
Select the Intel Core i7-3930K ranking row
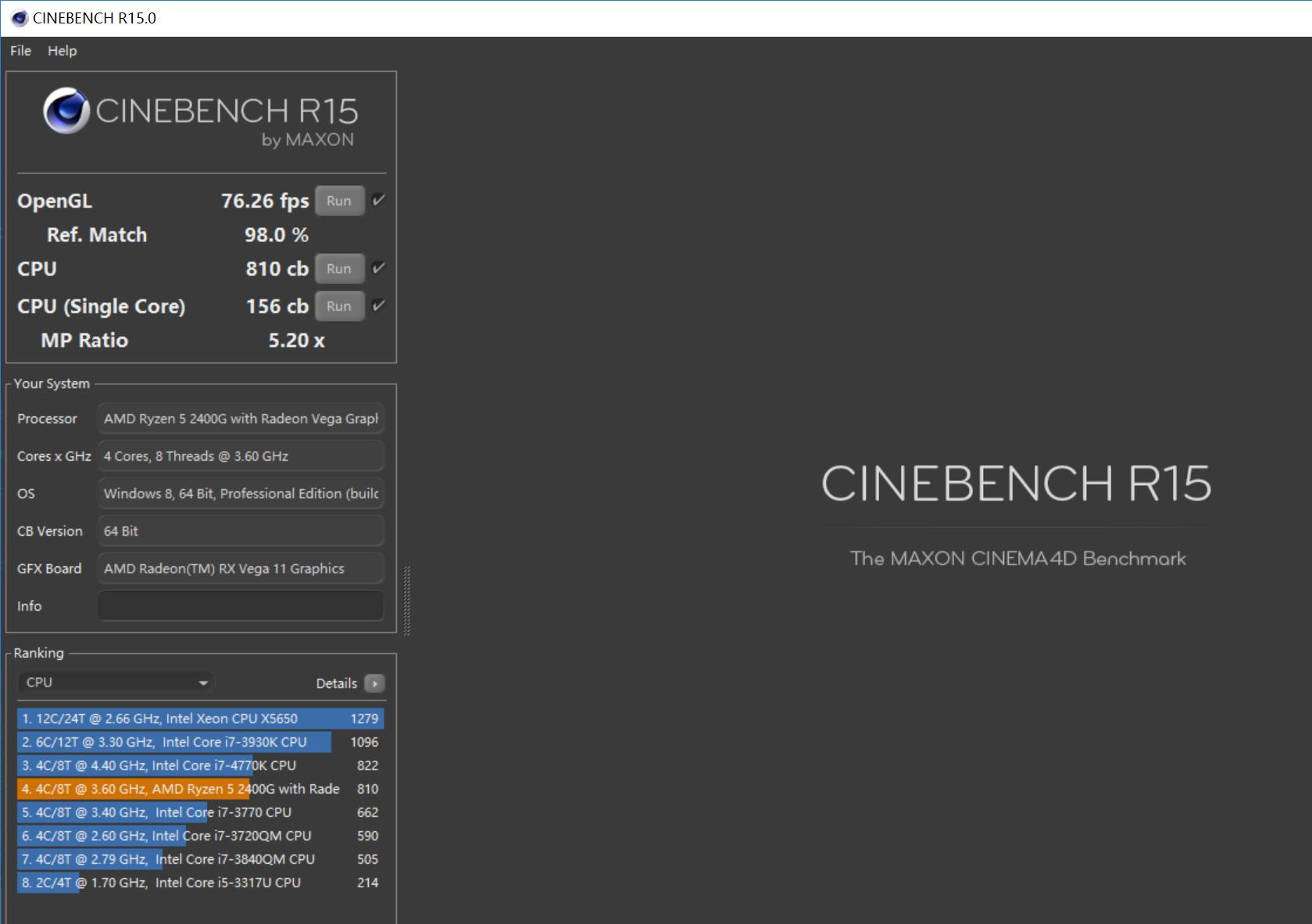[x=201, y=742]
